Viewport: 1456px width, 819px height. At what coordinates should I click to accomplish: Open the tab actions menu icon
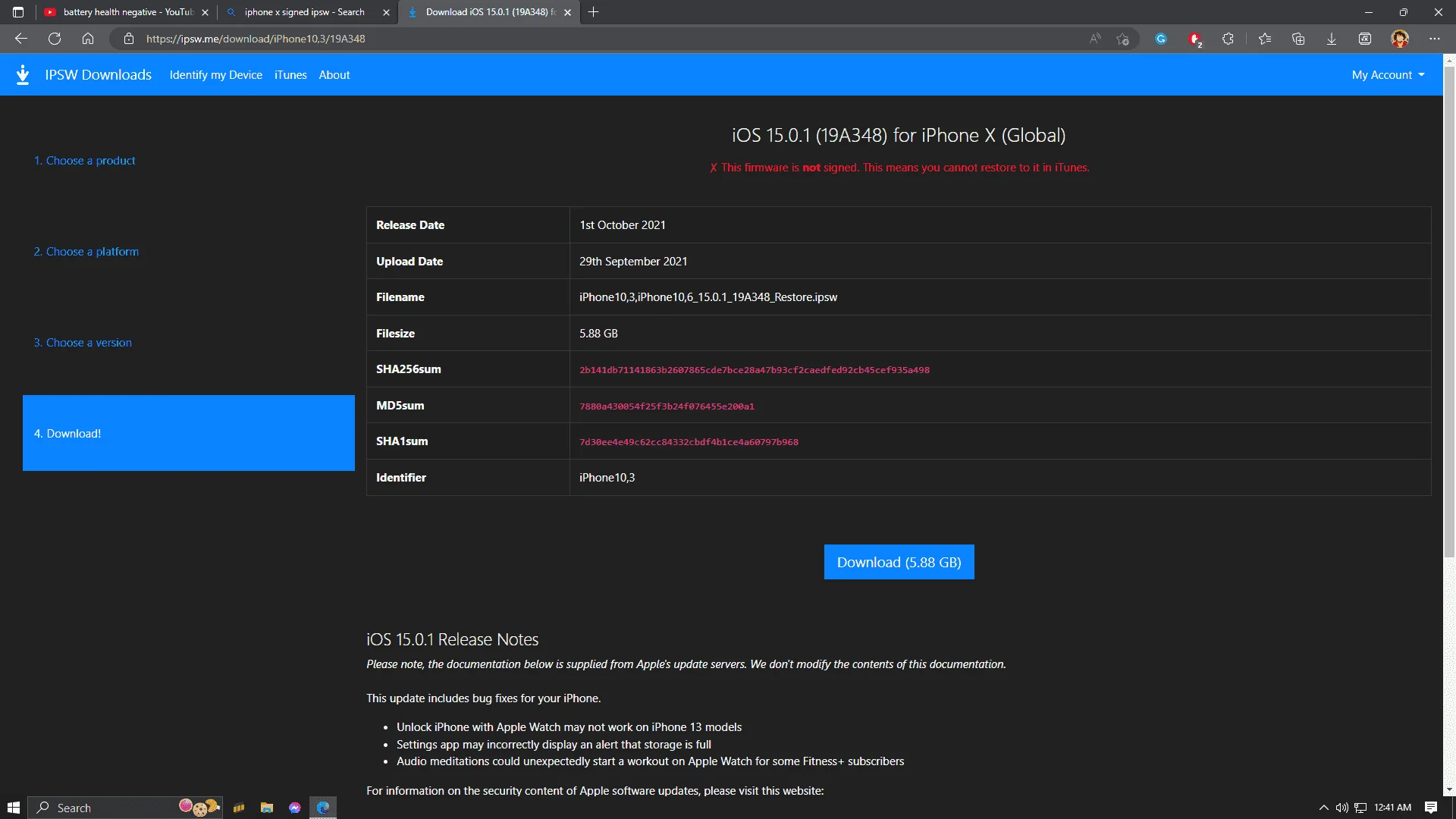(x=18, y=12)
